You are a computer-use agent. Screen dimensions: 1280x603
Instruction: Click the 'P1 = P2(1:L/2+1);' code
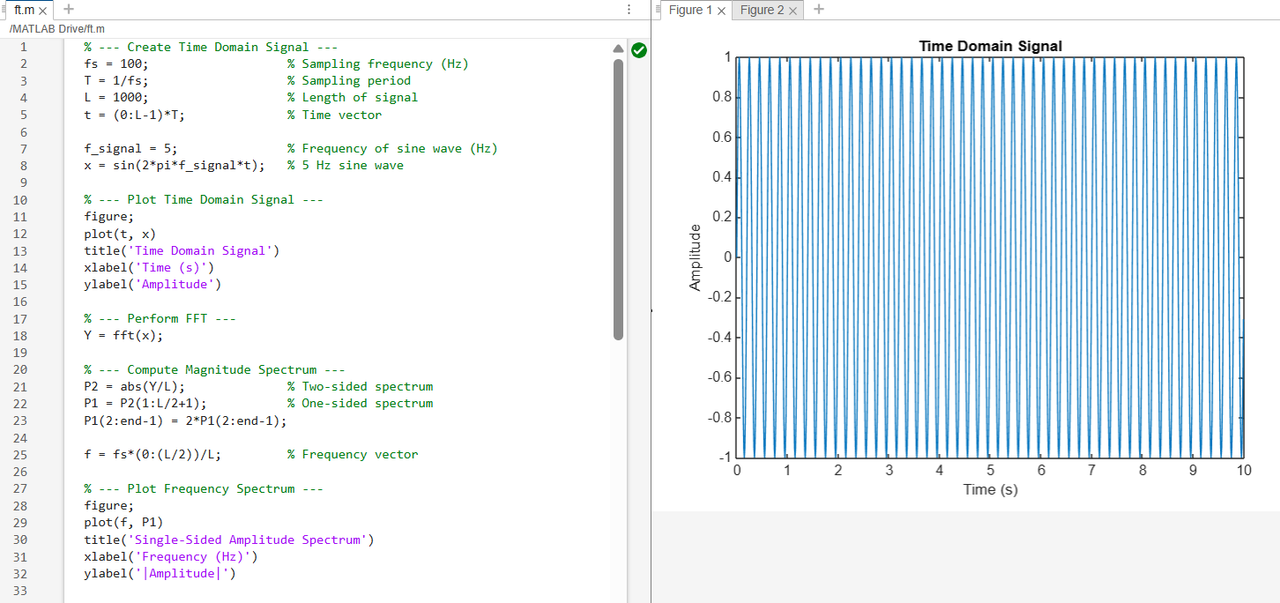[145, 404]
